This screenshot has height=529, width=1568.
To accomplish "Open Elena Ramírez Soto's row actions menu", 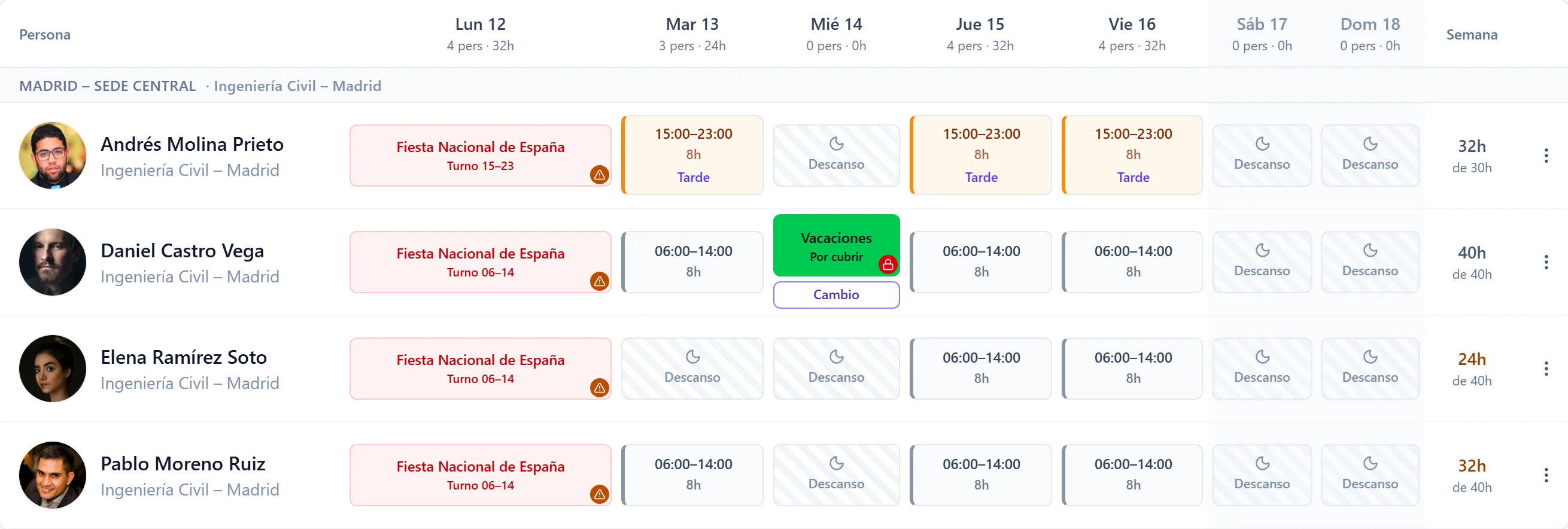I will (x=1545, y=369).
